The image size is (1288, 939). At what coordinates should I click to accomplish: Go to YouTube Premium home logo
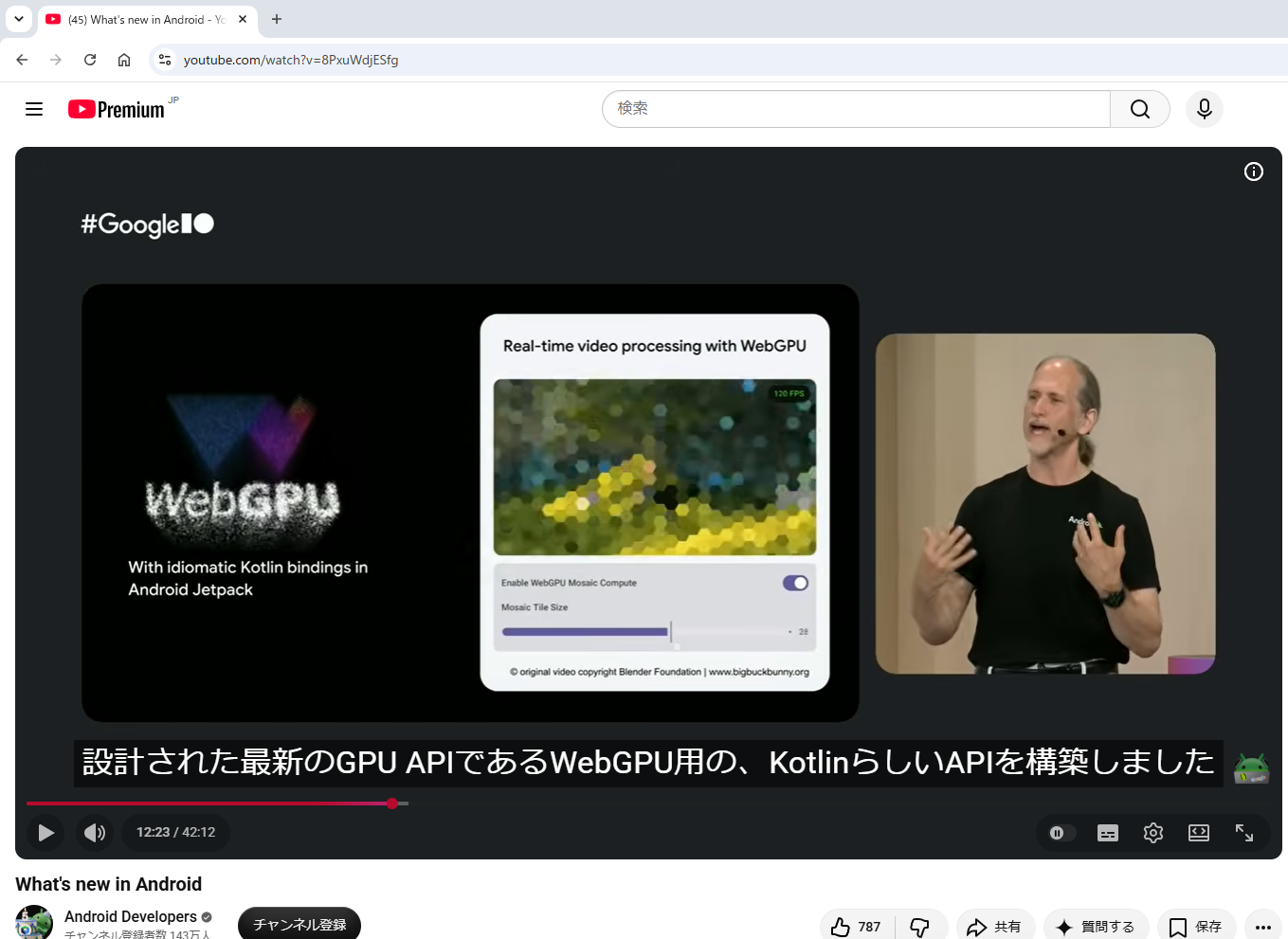117,109
